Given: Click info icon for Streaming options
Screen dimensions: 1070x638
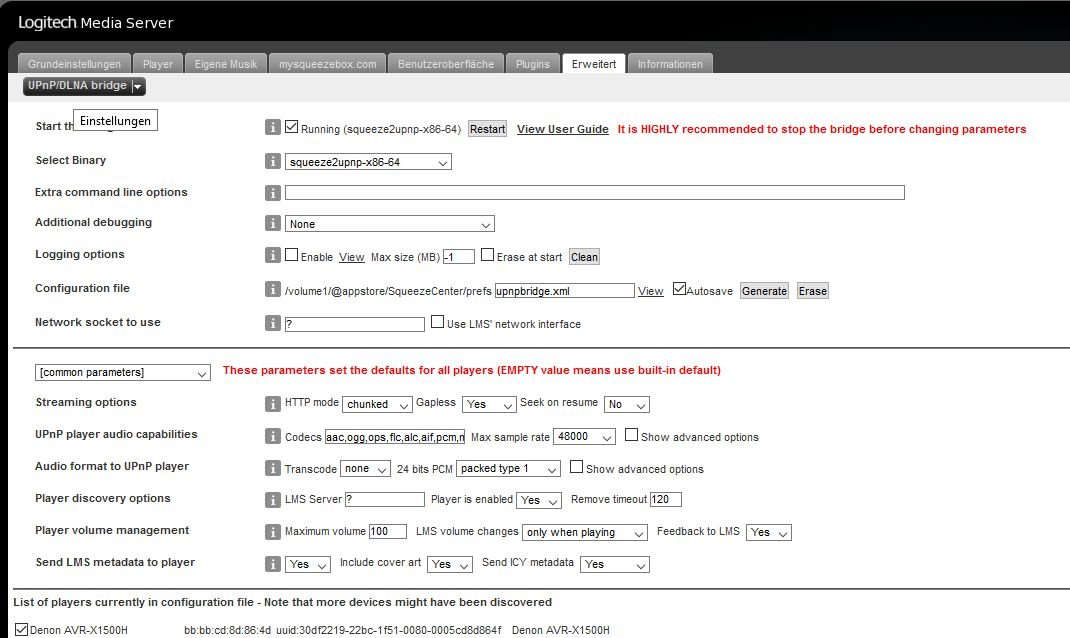Looking at the screenshot, I should point(272,404).
